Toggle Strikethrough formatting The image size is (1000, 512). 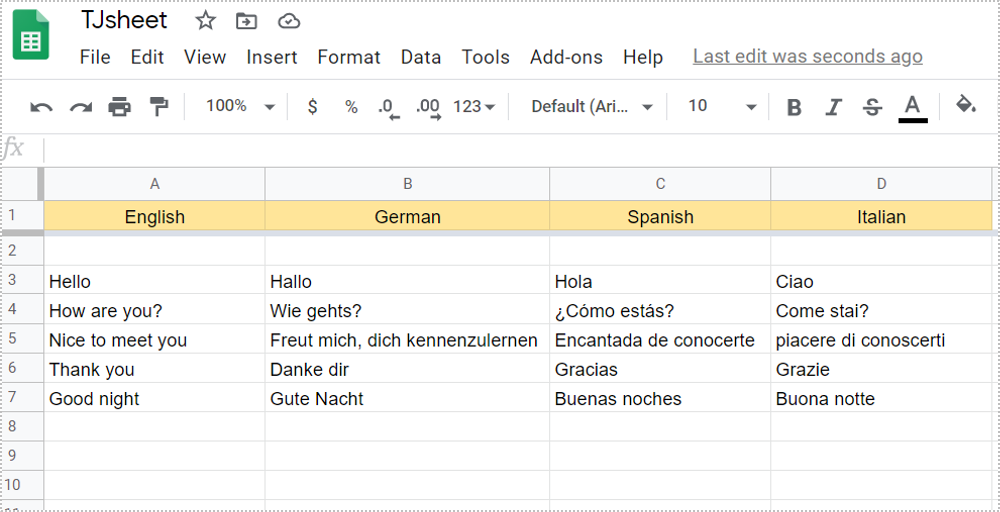pyautogui.click(x=872, y=107)
